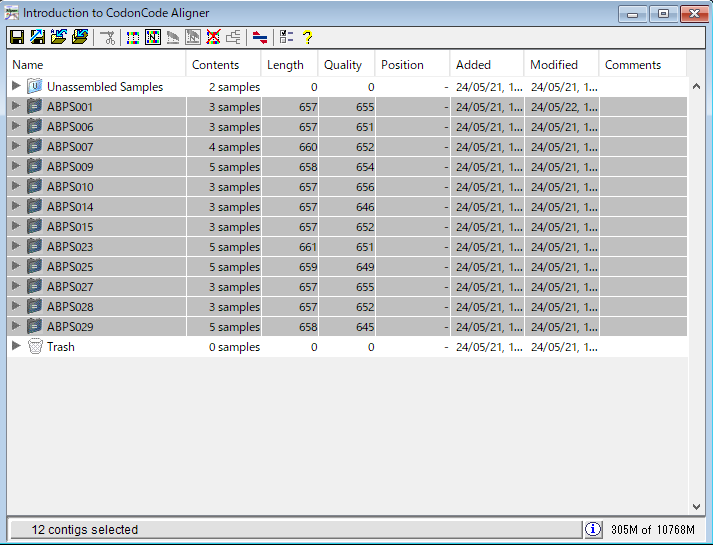Click the ABPS001 contig icon
The height and width of the screenshot is (545, 713).
tap(35, 107)
